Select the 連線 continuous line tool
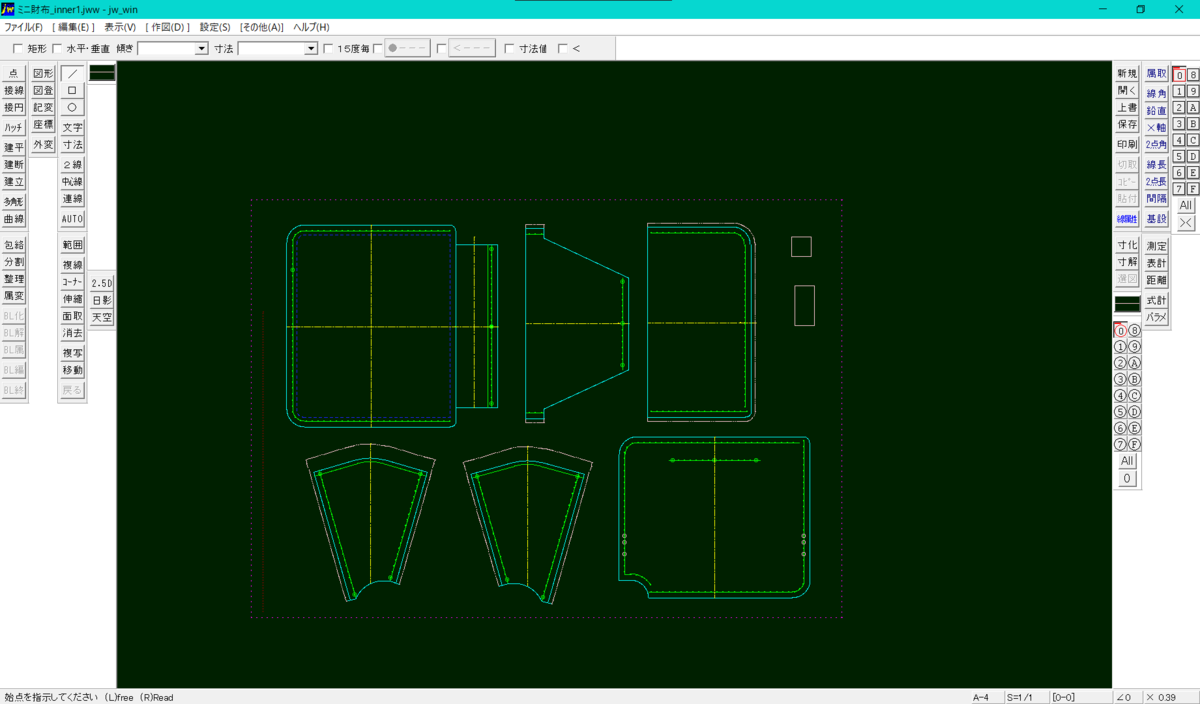1200x704 pixels. click(x=72, y=199)
